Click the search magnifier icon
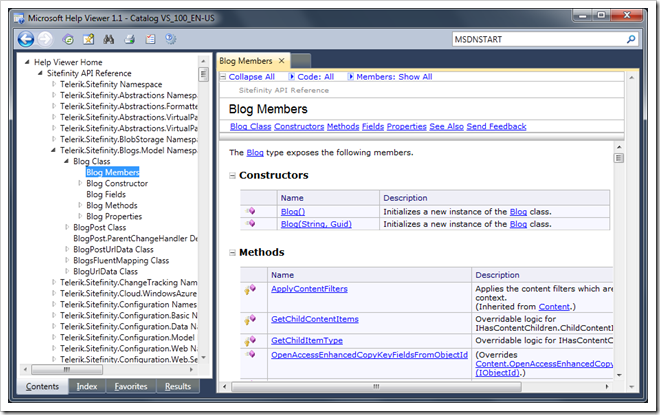The image size is (660, 415). pos(631,39)
